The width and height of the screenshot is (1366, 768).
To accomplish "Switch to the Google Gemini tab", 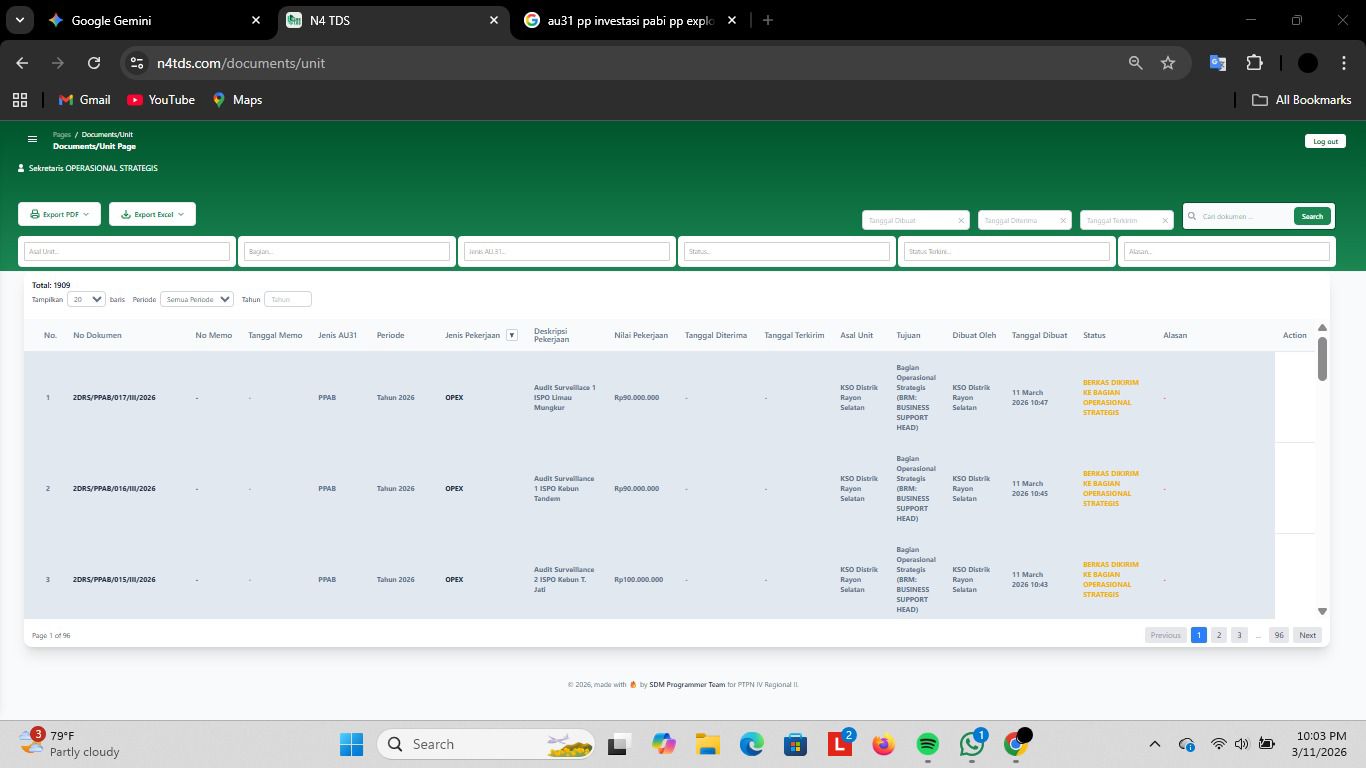I will click(x=110, y=20).
